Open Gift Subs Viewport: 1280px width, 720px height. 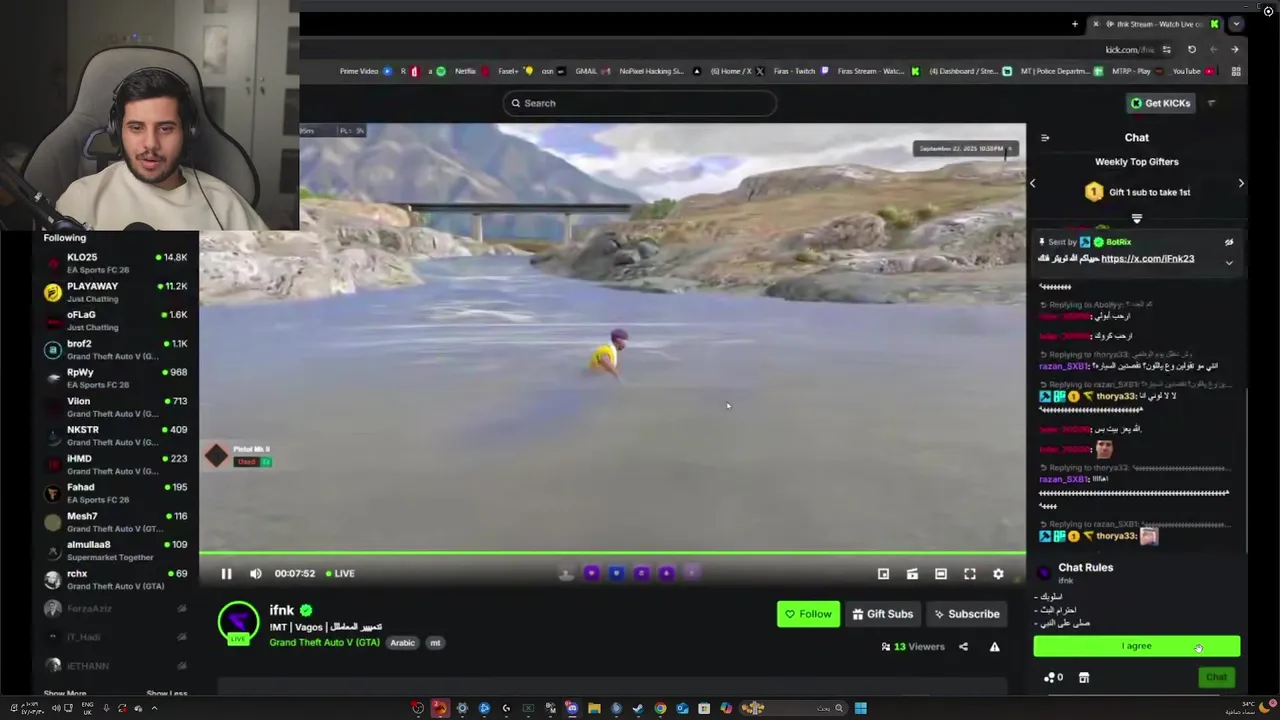click(882, 614)
